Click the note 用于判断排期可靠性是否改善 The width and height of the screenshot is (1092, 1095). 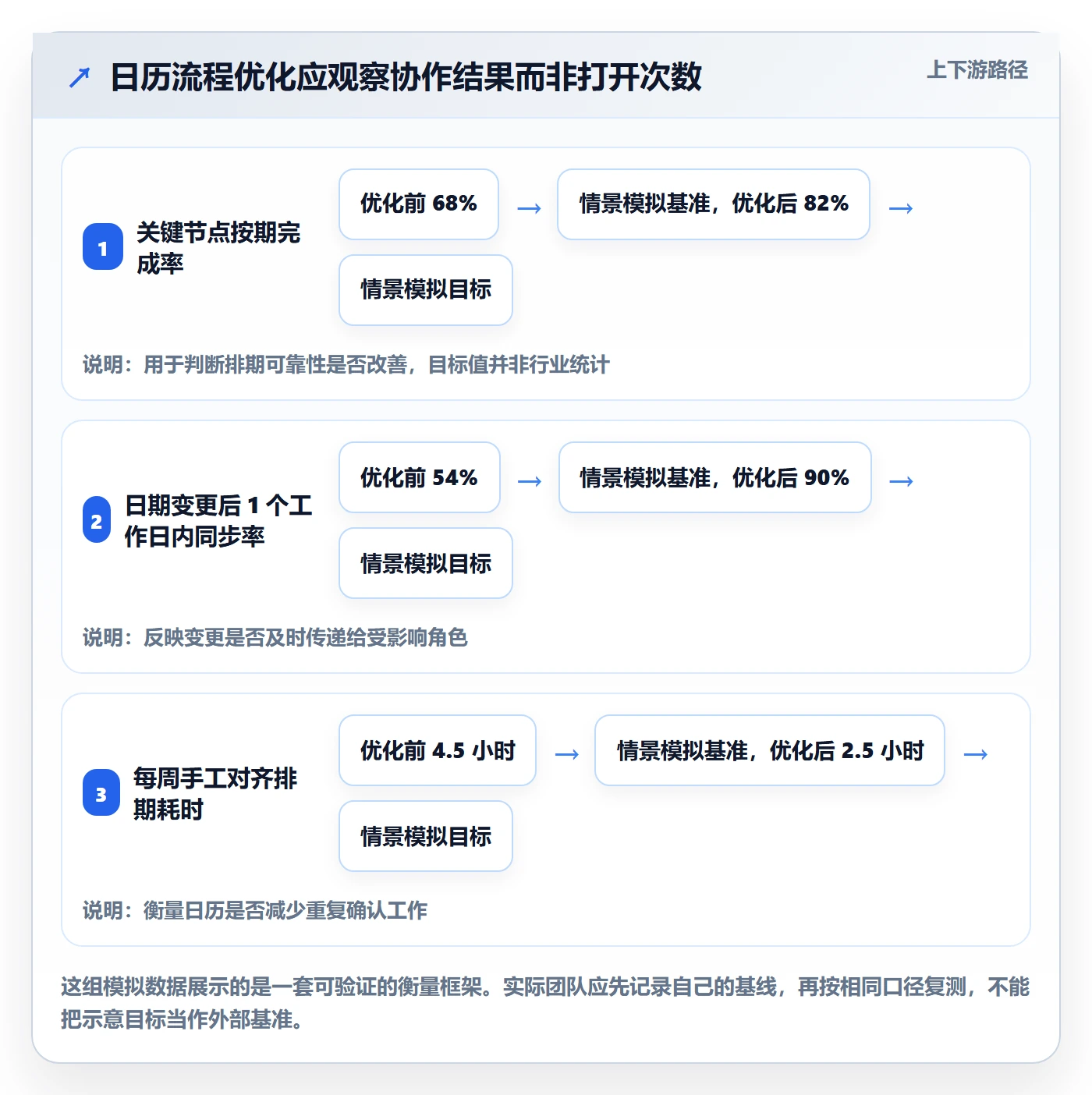pos(346,364)
